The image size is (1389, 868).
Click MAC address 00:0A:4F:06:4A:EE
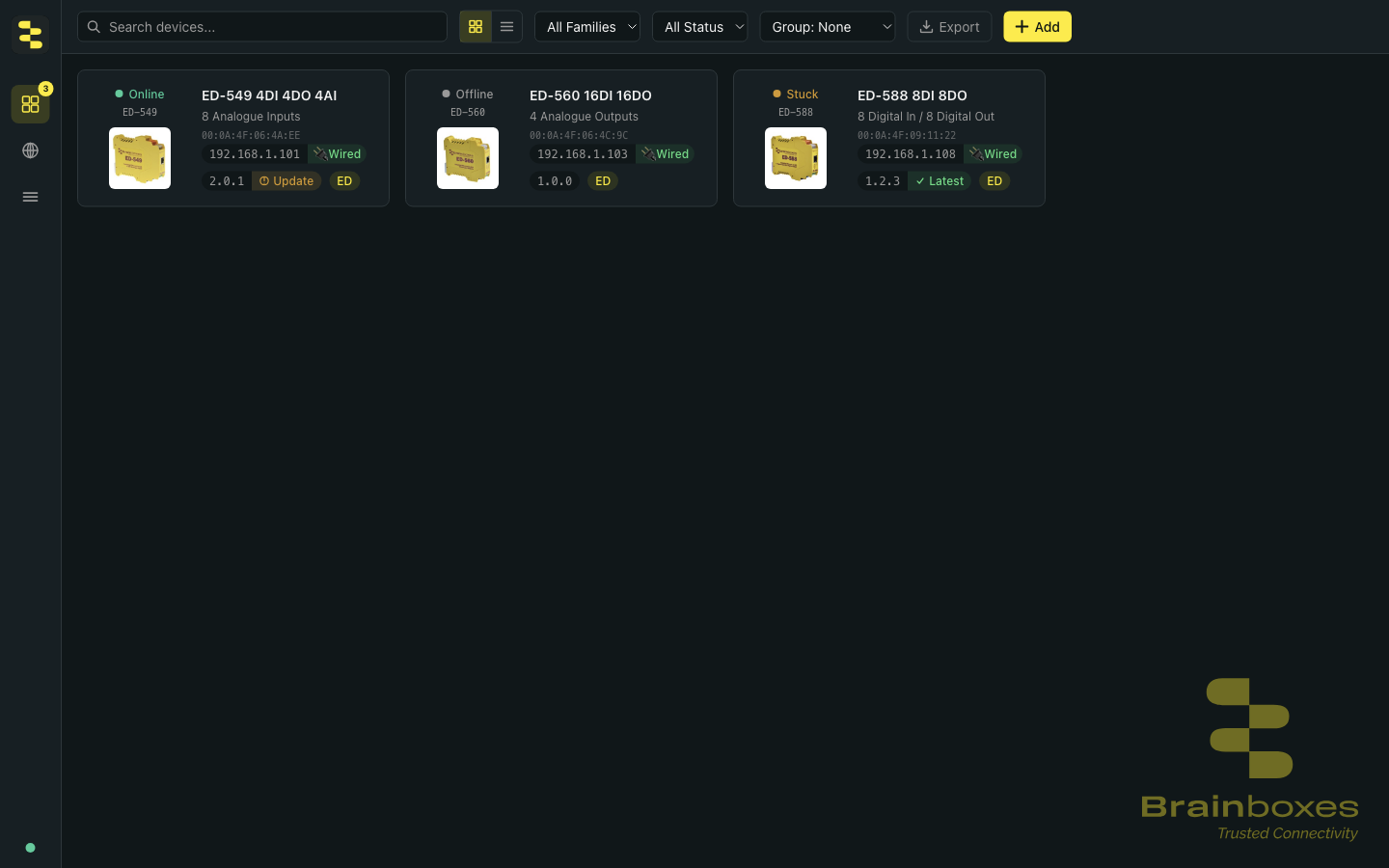(x=251, y=136)
